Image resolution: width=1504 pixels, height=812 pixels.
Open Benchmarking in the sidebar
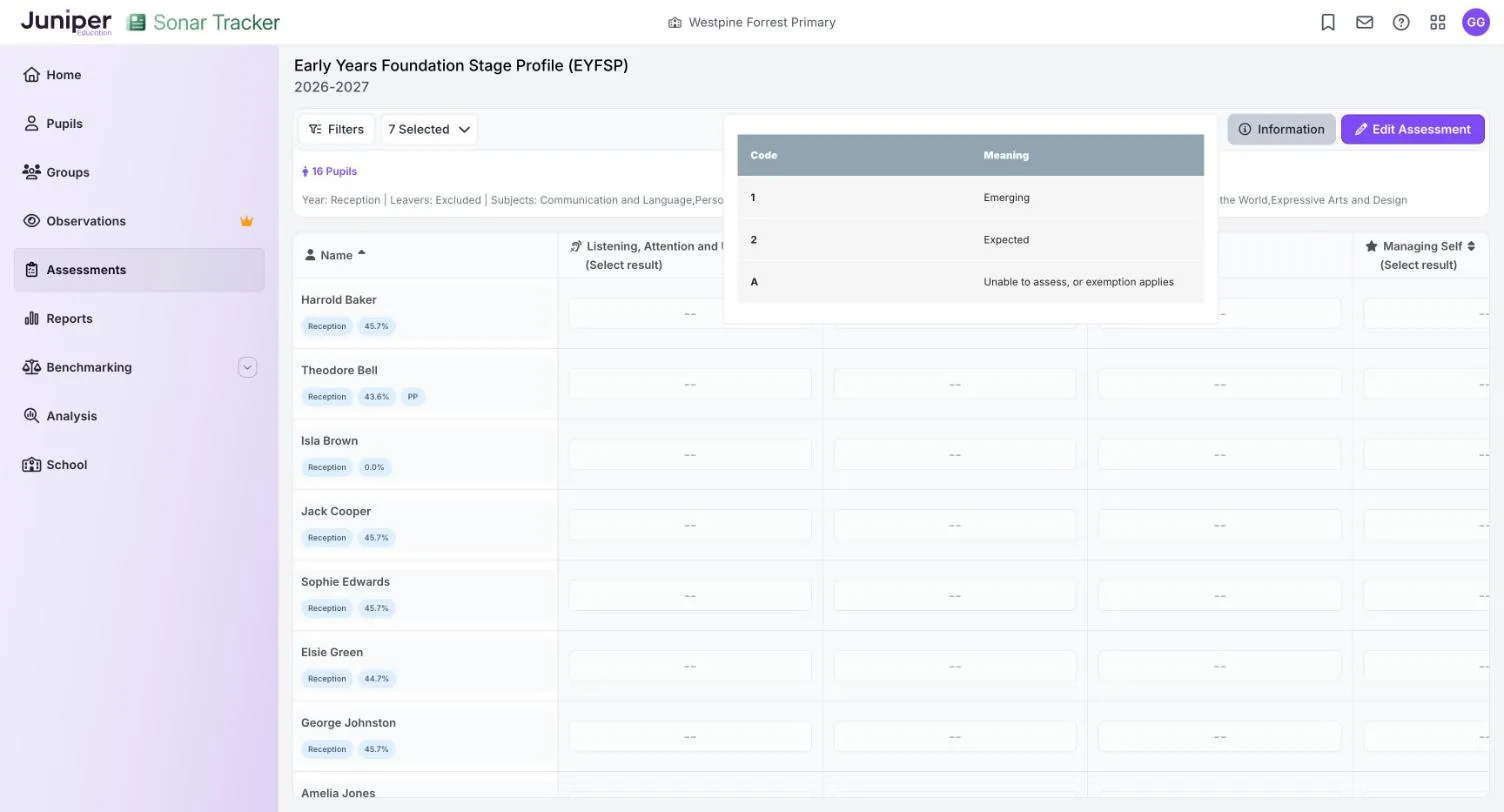click(x=139, y=367)
